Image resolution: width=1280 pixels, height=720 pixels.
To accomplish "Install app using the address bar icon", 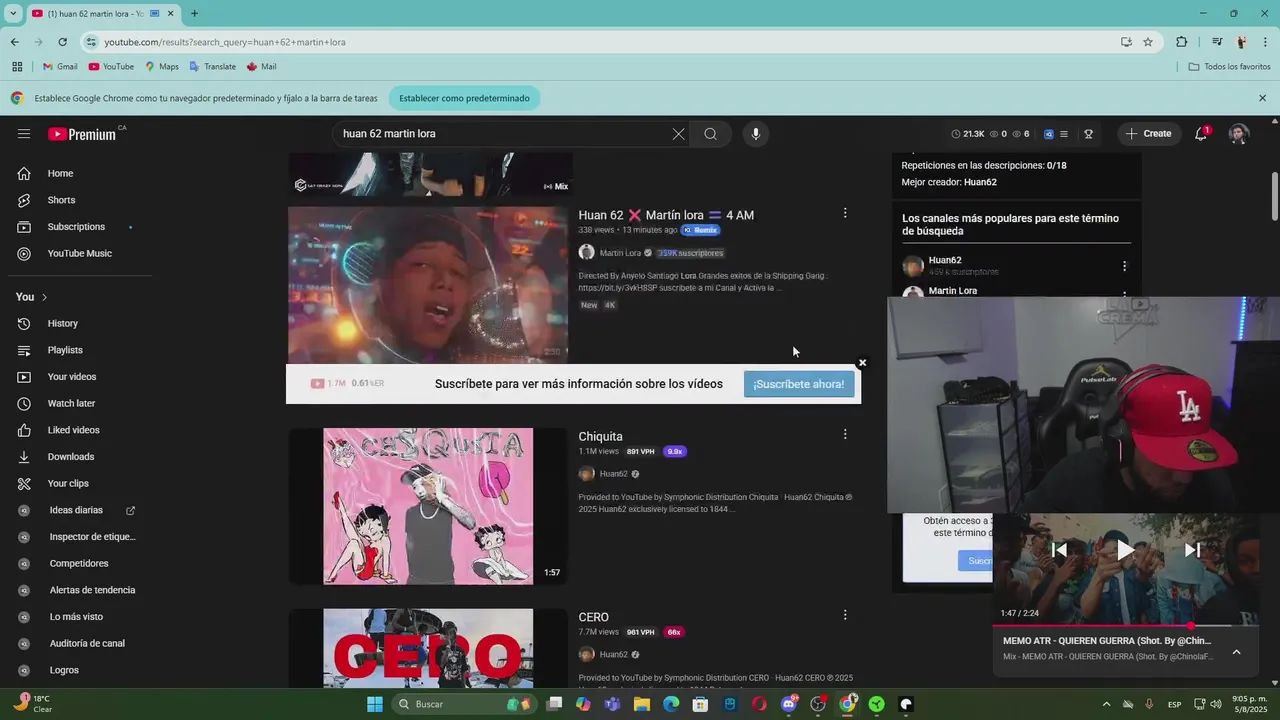I will (1126, 42).
